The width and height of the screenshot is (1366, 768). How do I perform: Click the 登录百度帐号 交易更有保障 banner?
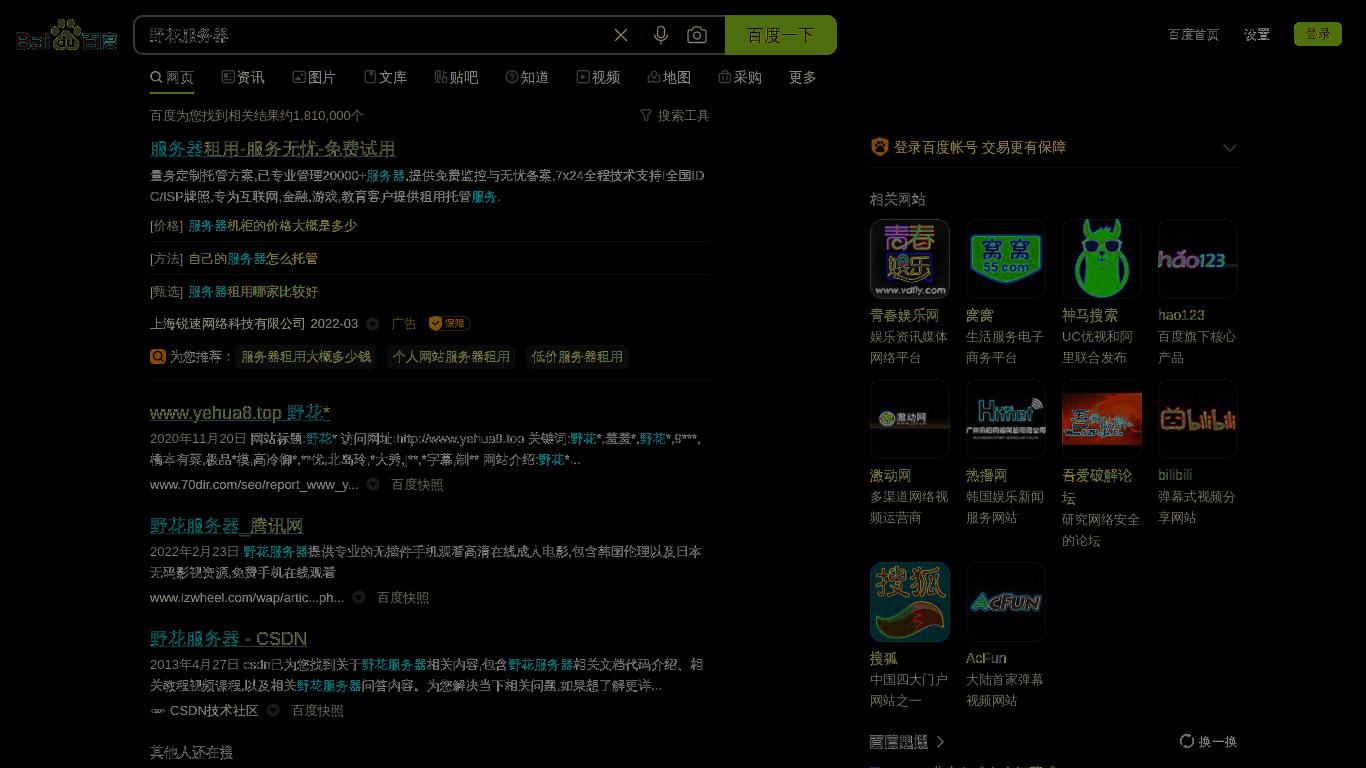[x=1054, y=147]
